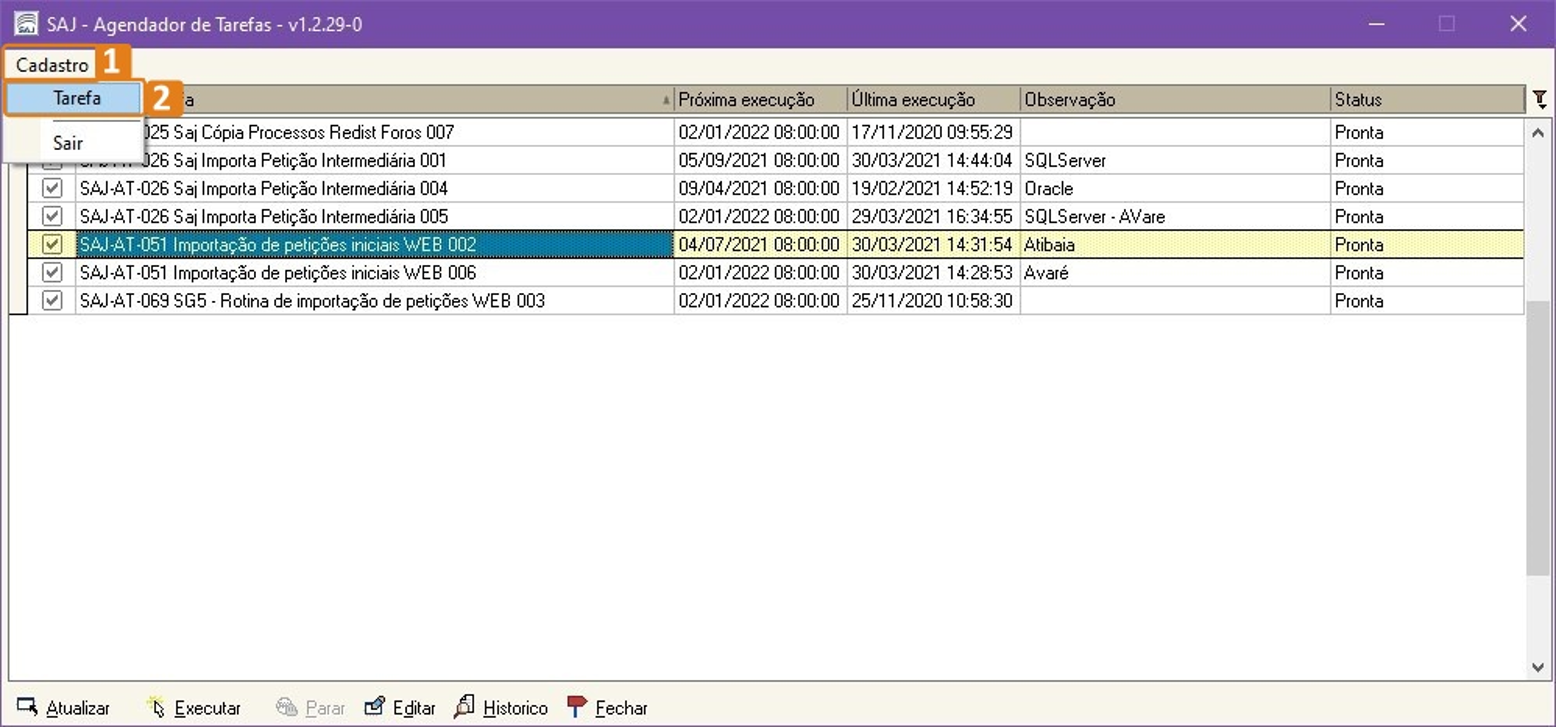Image resolution: width=1556 pixels, height=727 pixels.
Task: Toggle checkbox for Importação de petições iniciais WEB 002
Action: coord(52,244)
